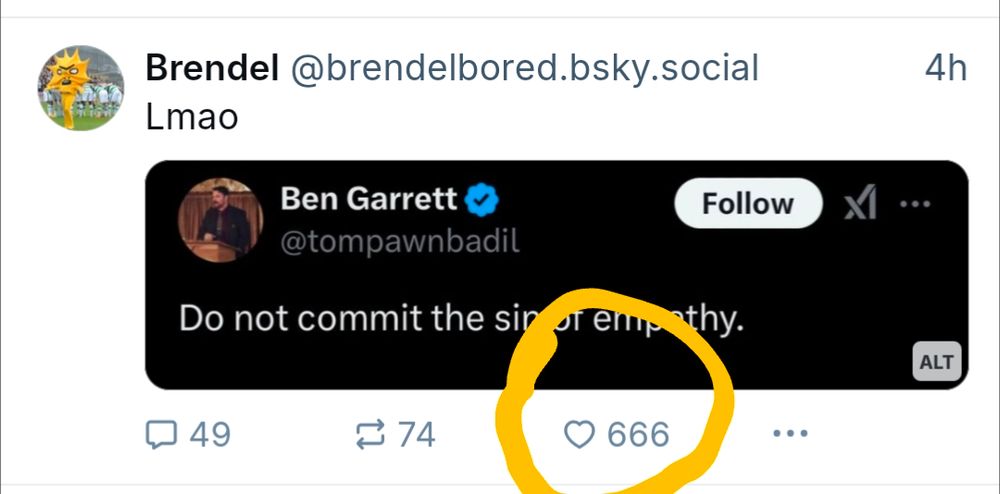The width and height of the screenshot is (1000, 494).
Task: Click the "Do not commit the sin" text
Action: [350, 319]
